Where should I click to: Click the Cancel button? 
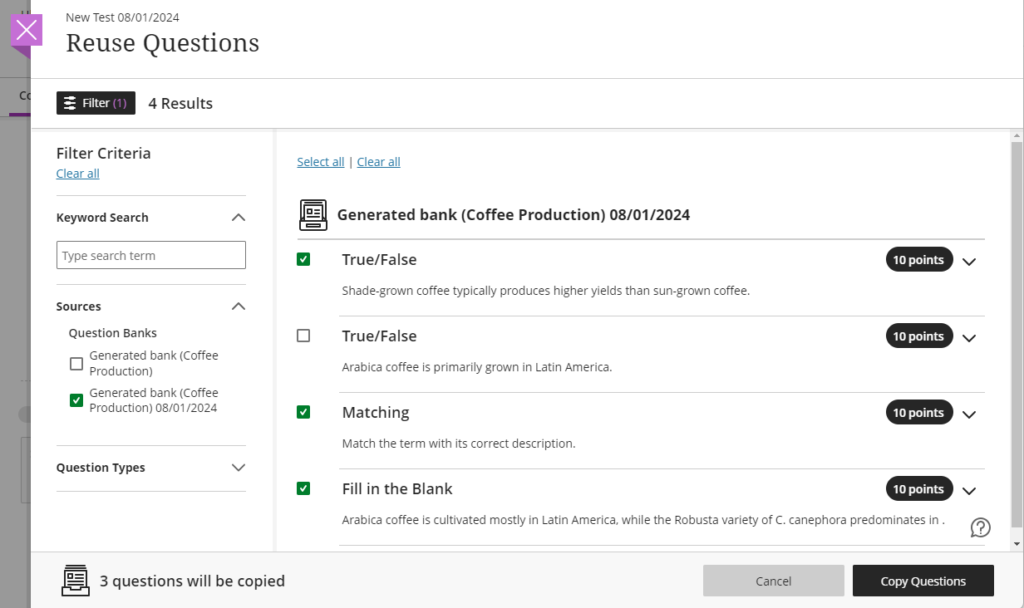773,581
